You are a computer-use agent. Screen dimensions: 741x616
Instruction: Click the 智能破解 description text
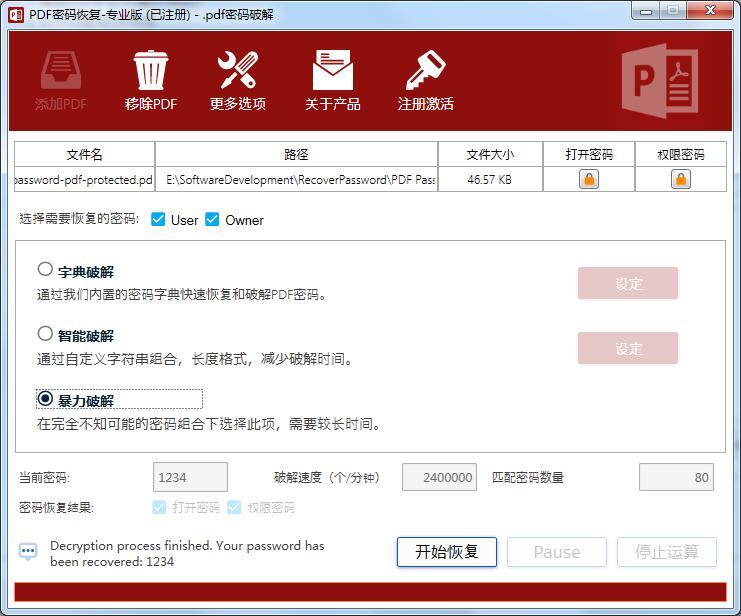point(195,359)
